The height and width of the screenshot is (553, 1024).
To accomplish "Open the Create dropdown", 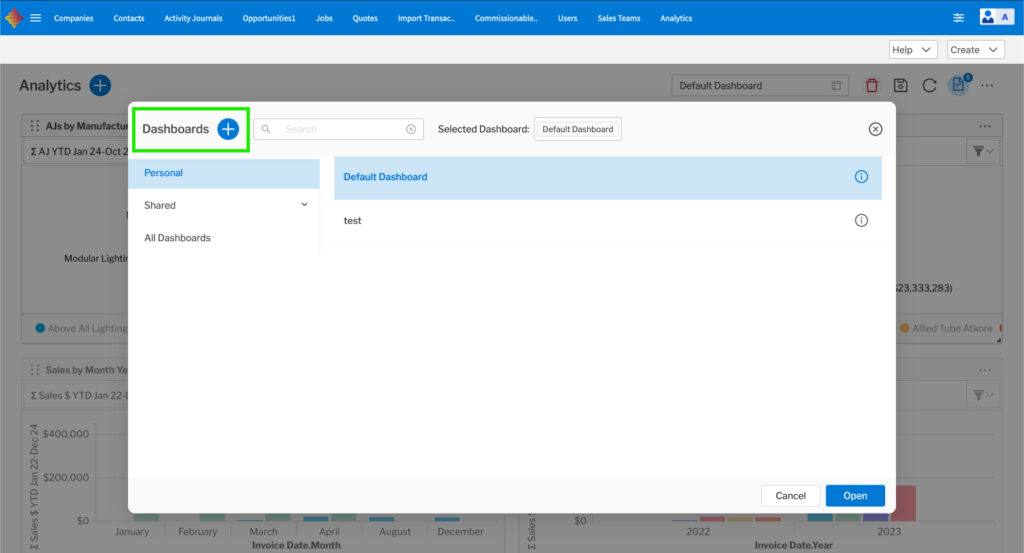I will click(975, 50).
